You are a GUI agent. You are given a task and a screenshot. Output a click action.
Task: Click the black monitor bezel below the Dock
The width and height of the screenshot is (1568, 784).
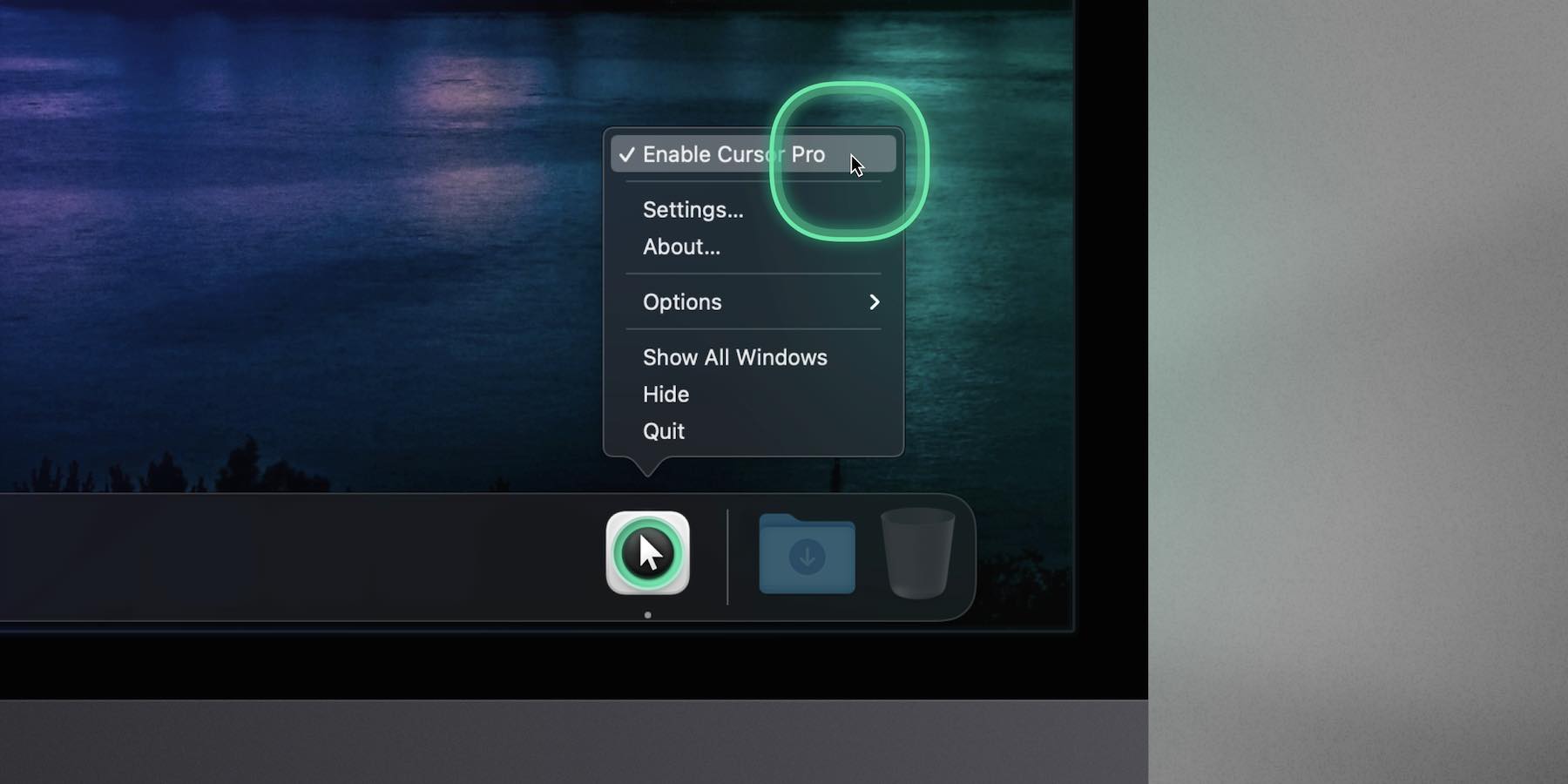[x=523, y=666]
